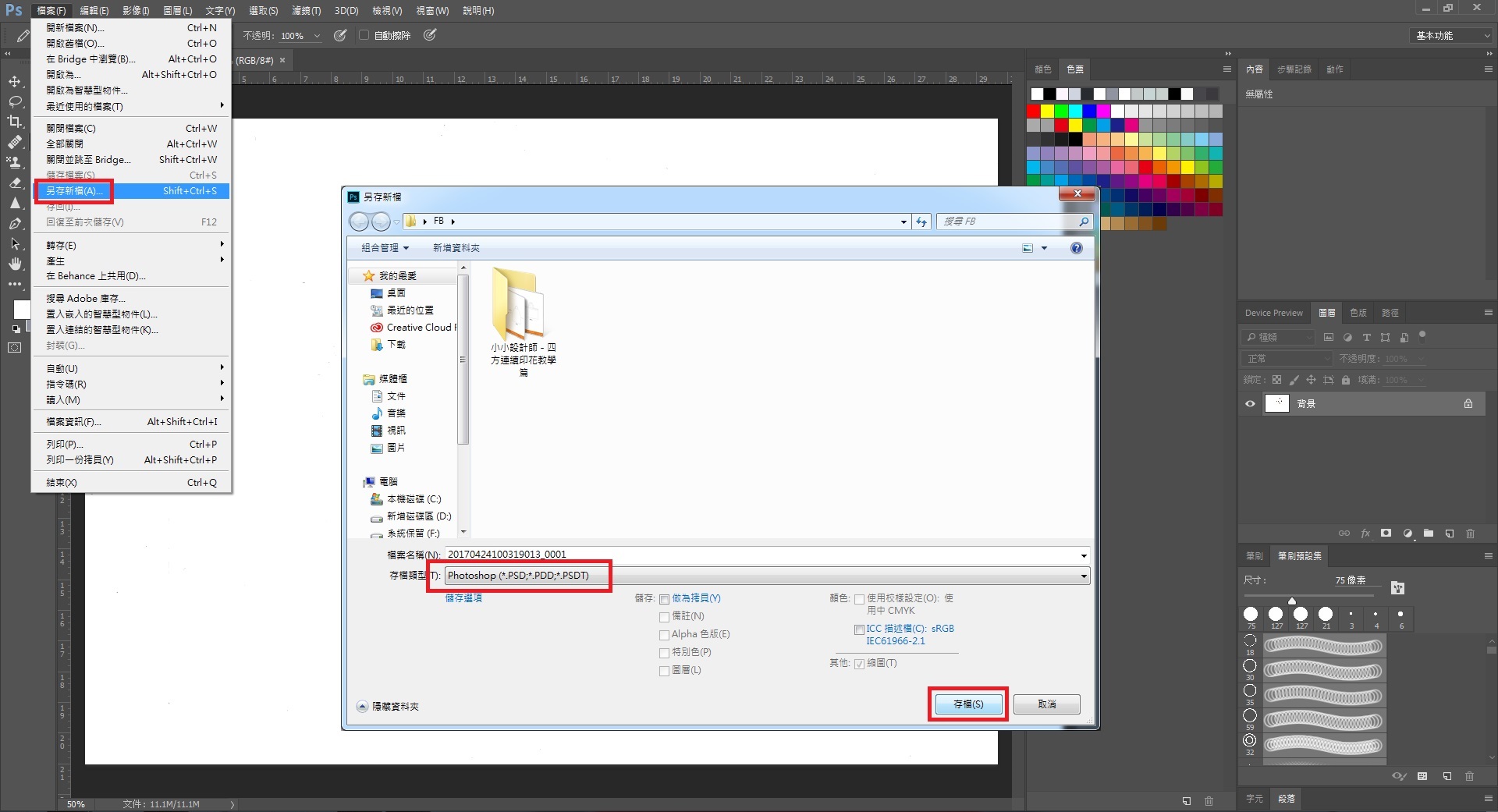This screenshot has height=812, width=1498.
Task: Open the 濾鏡 menu in menu bar
Action: coord(306,11)
